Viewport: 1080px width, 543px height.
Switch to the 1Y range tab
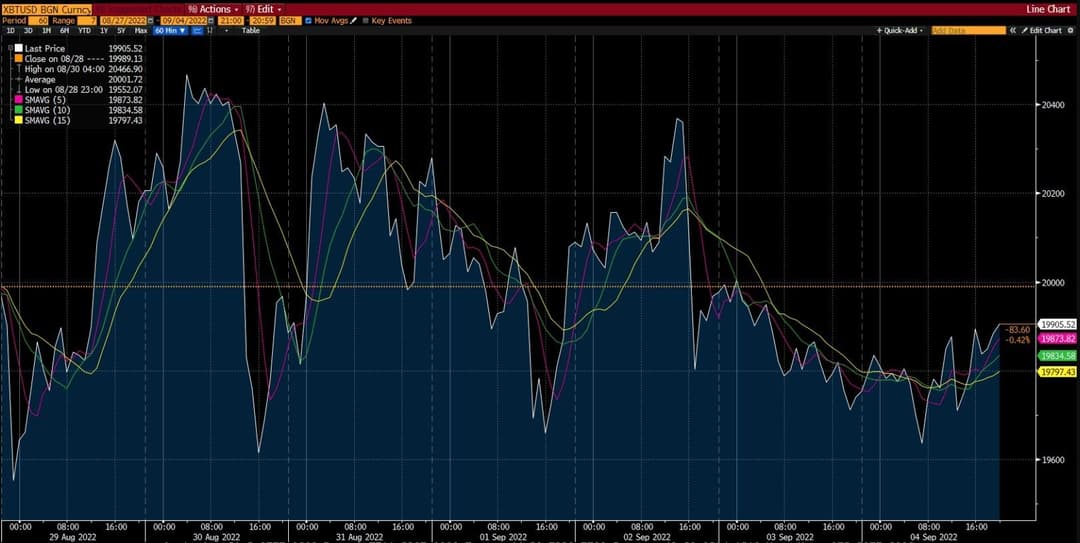point(104,31)
